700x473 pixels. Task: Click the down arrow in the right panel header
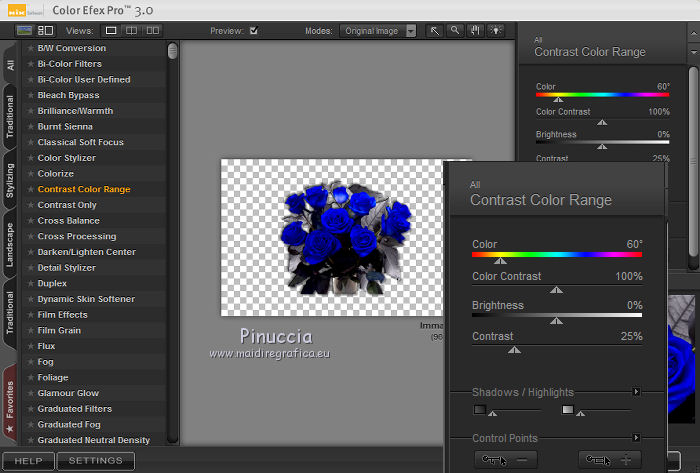[x=694, y=52]
